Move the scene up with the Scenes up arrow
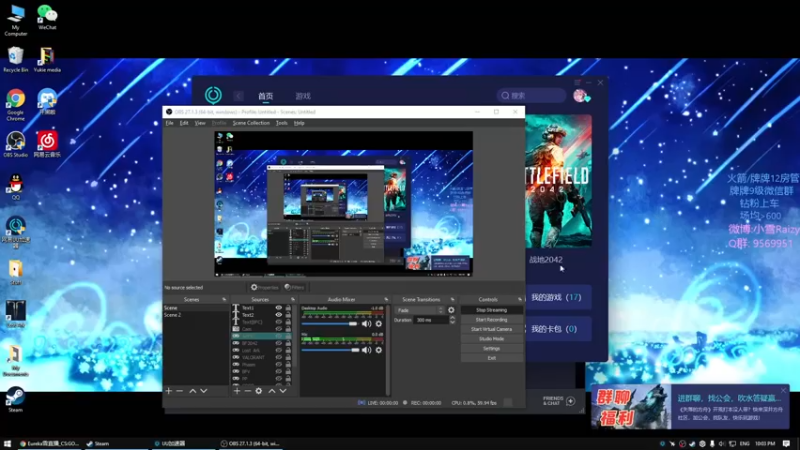This screenshot has width=800, height=450. pos(193,391)
